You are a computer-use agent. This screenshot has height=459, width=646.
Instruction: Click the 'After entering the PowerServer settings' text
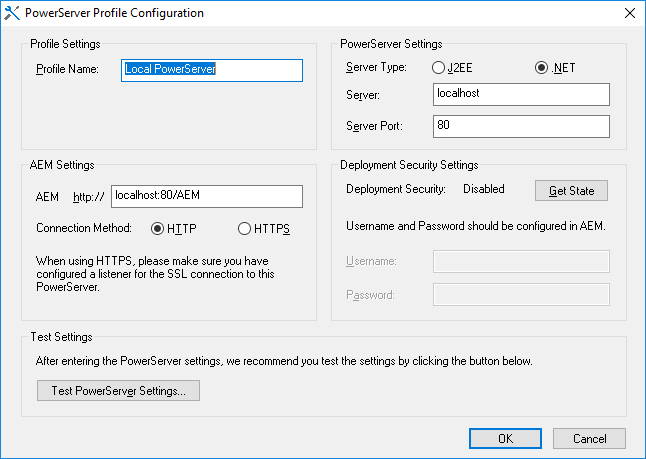(284, 361)
